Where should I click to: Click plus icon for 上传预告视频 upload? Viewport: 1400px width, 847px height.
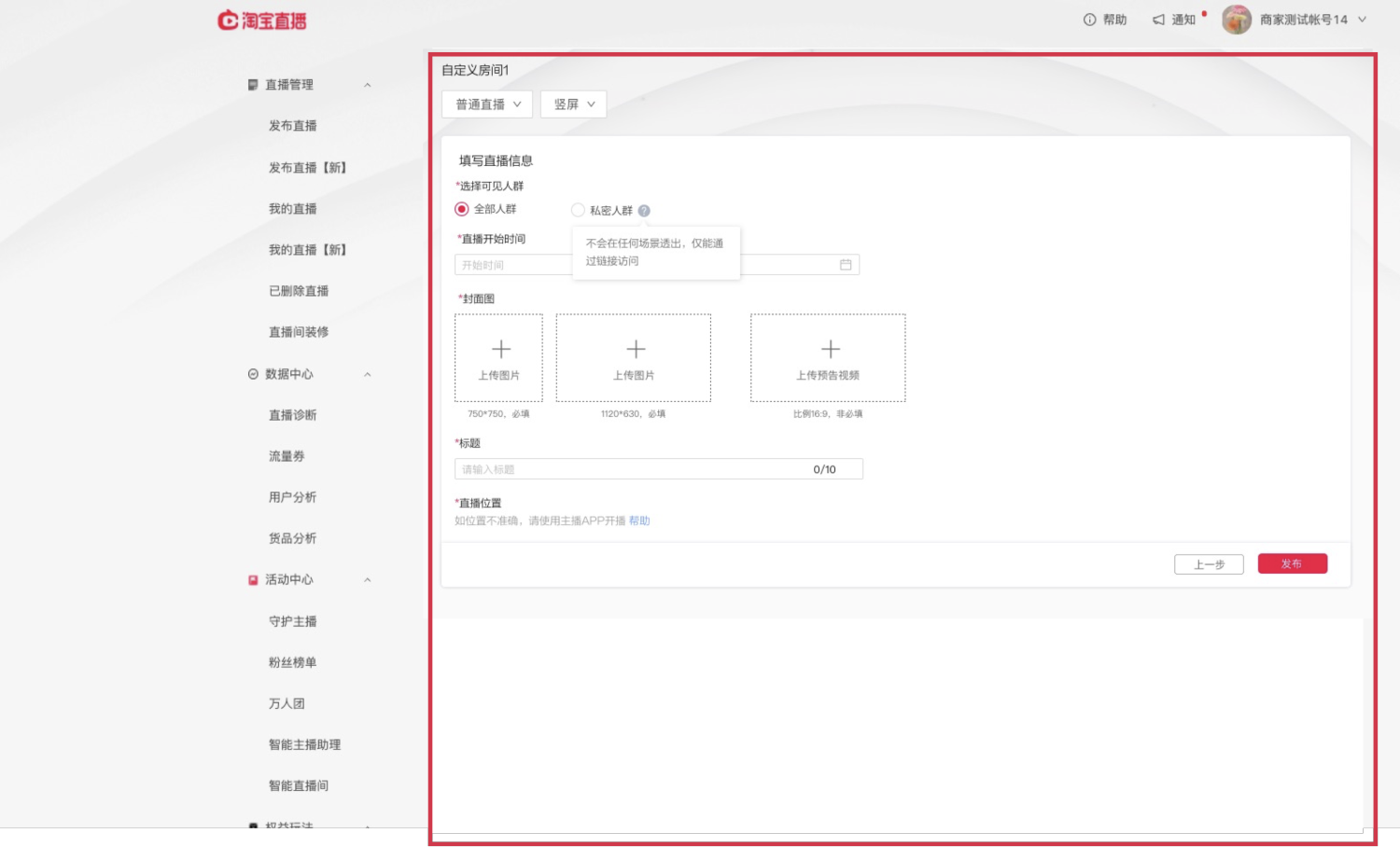click(831, 349)
